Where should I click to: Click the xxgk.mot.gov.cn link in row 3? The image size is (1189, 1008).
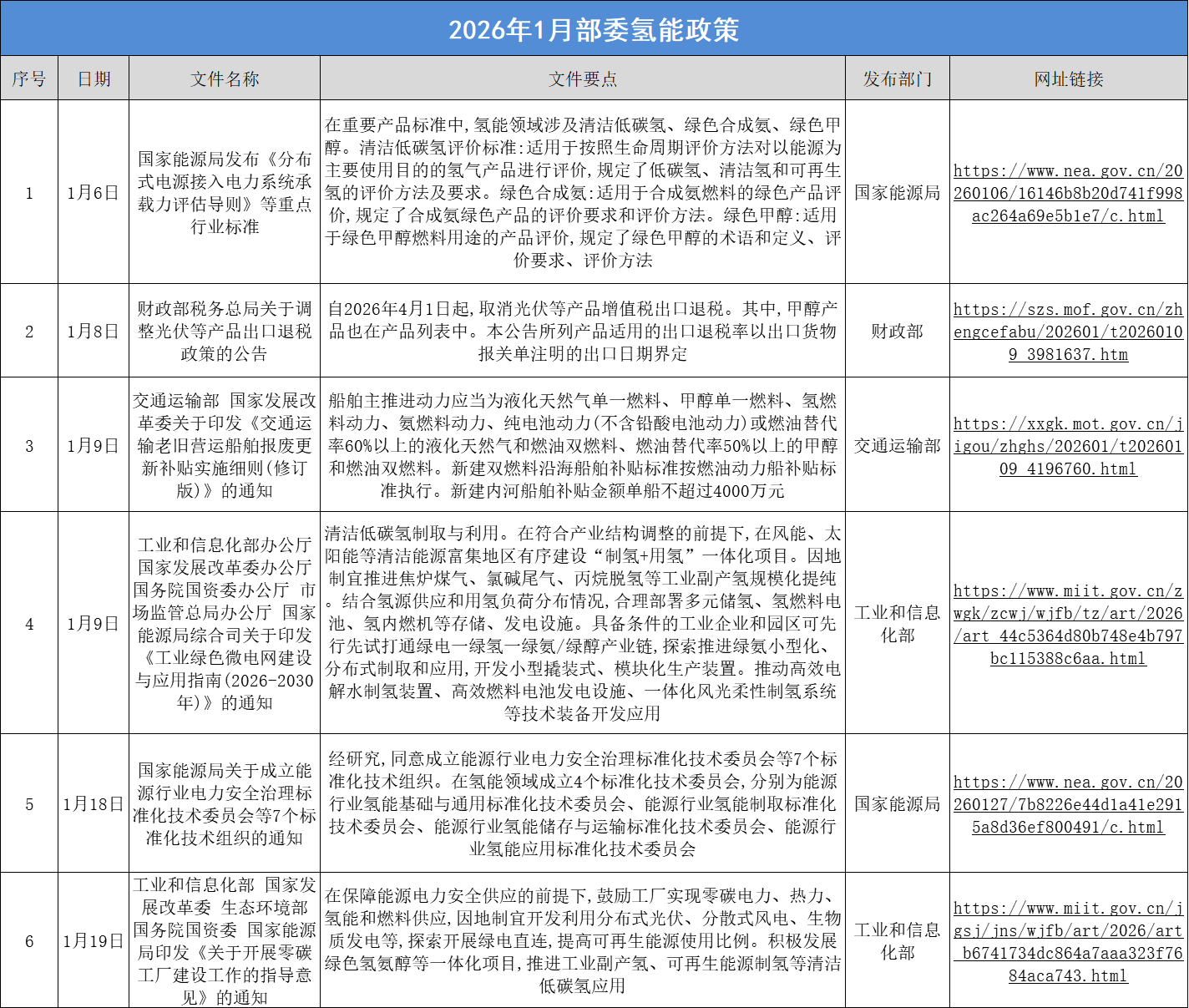pyautogui.click(x=1068, y=446)
